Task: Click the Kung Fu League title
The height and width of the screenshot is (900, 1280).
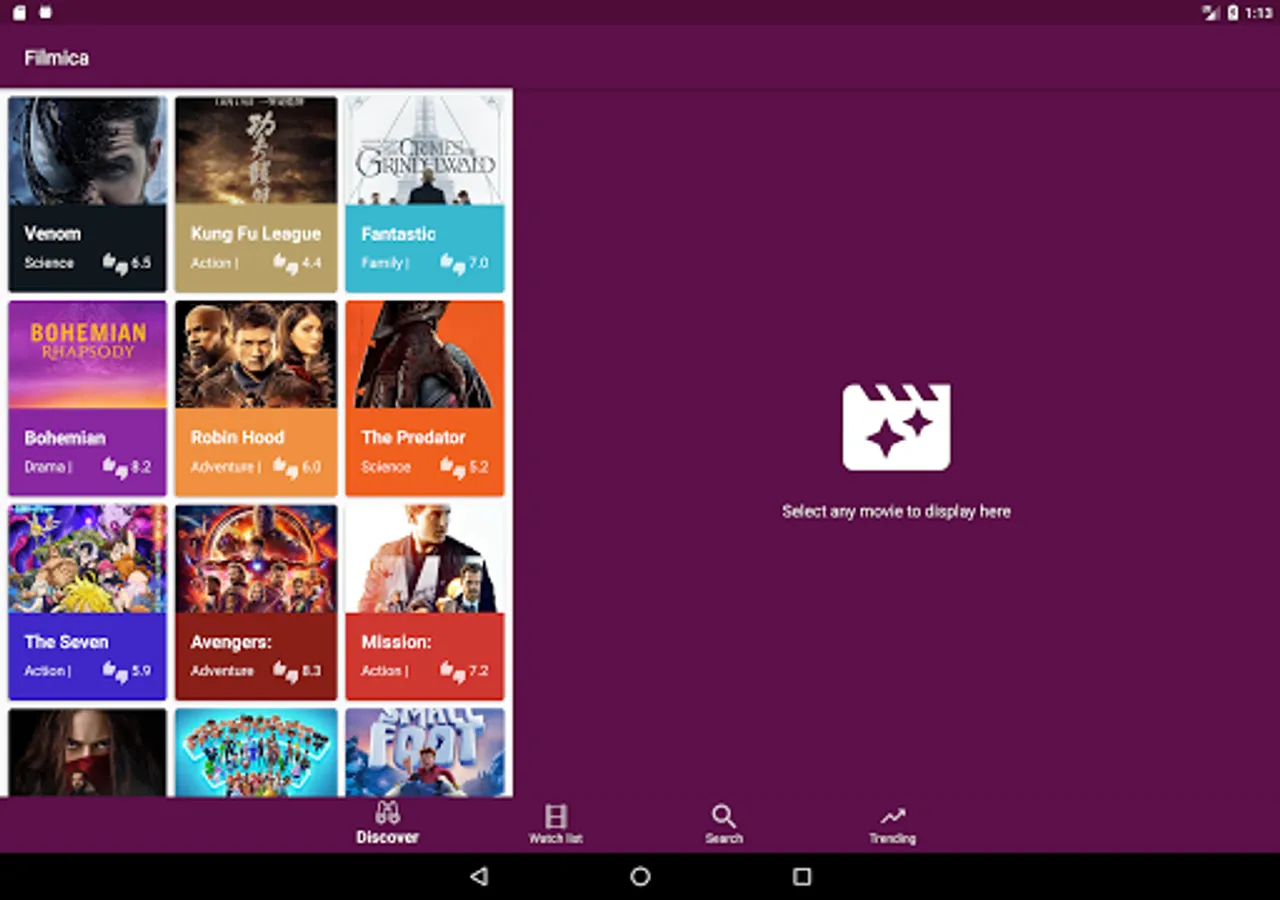Action: click(256, 234)
